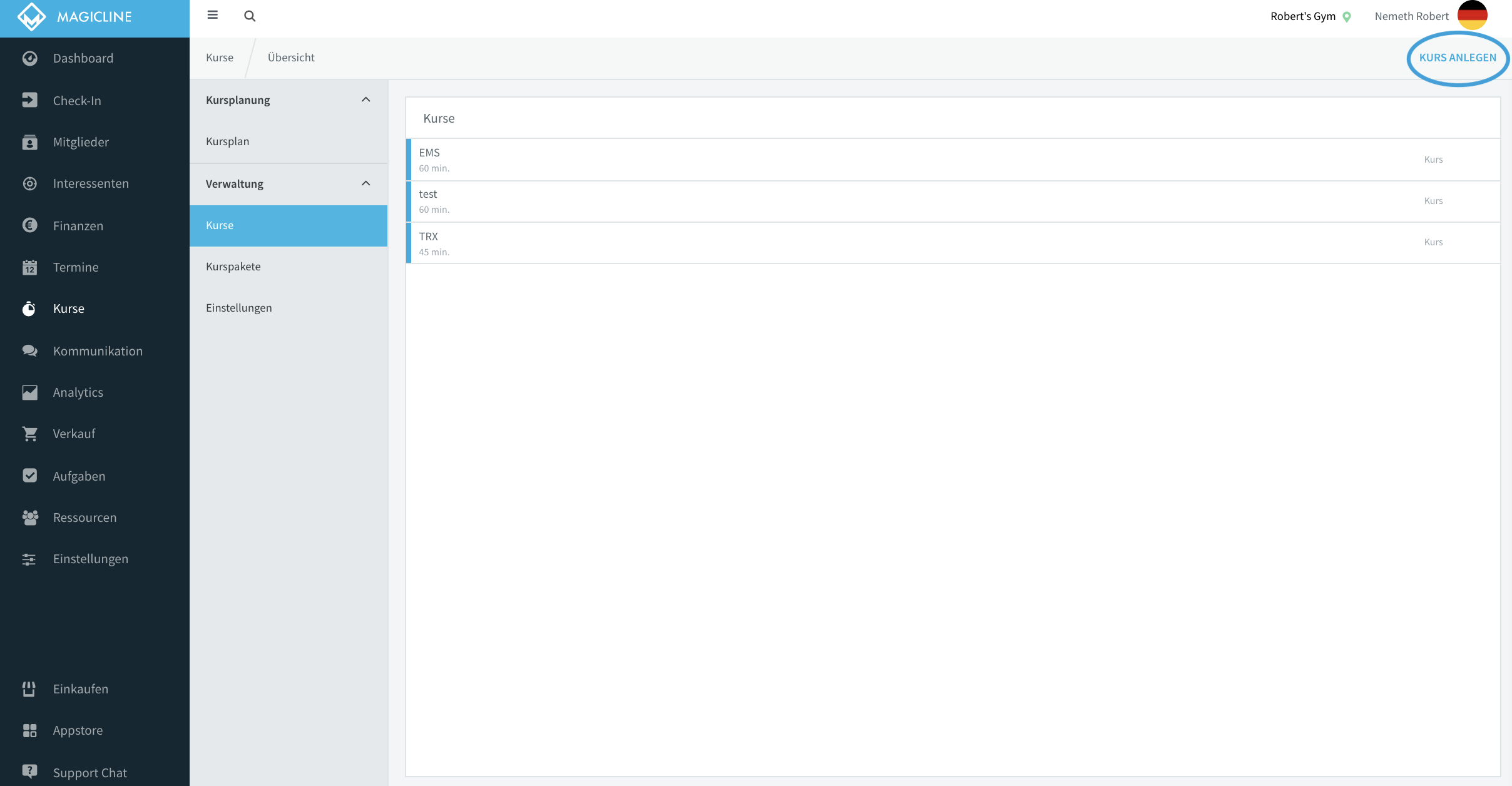
Task: Toggle the hamburger menu icon
Action: pyautogui.click(x=213, y=15)
